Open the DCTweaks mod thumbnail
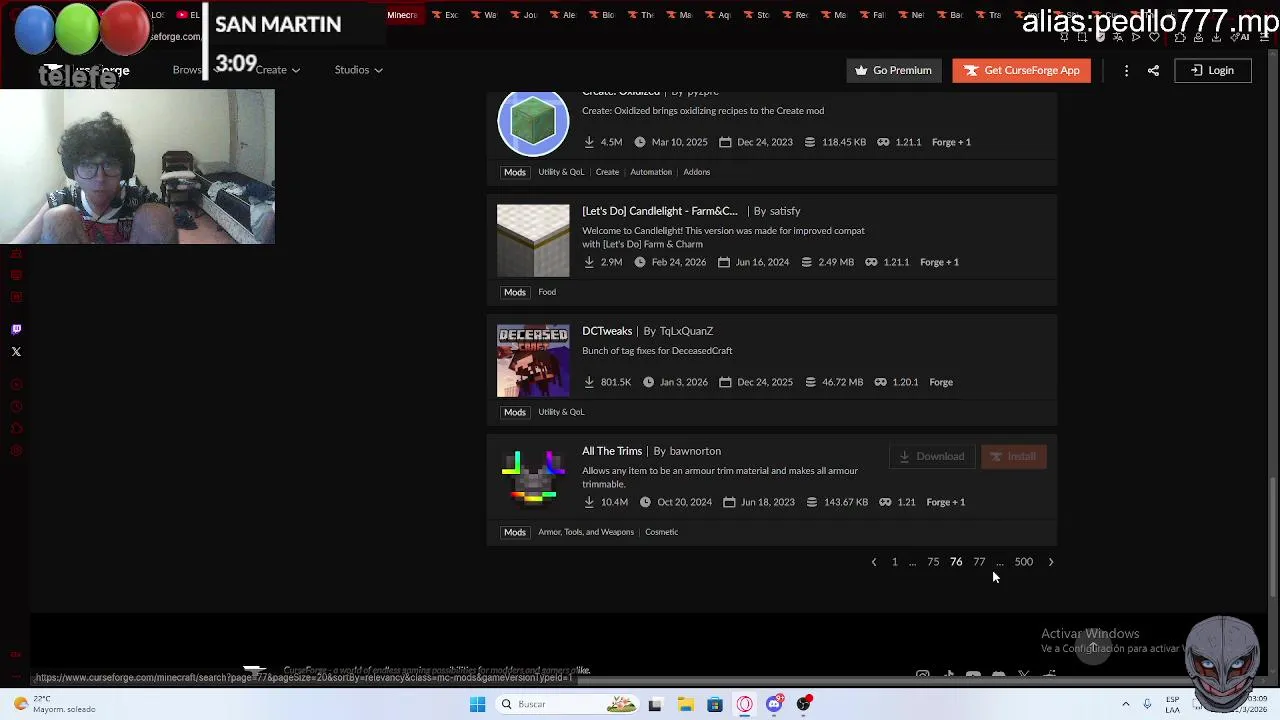Image resolution: width=1280 pixels, height=720 pixels. tap(533, 360)
